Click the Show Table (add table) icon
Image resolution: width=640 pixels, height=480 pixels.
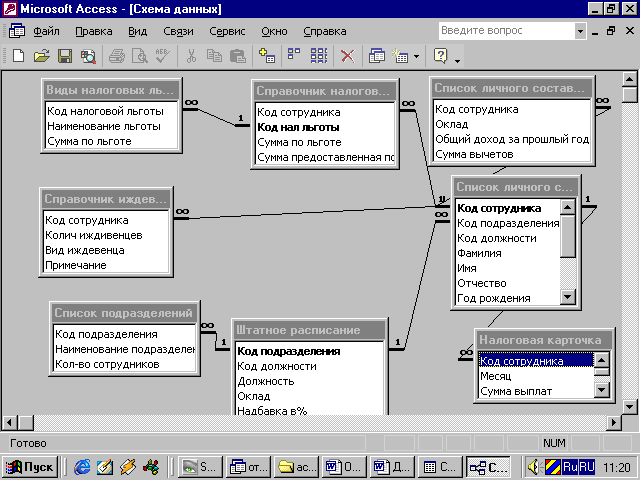pos(266,56)
